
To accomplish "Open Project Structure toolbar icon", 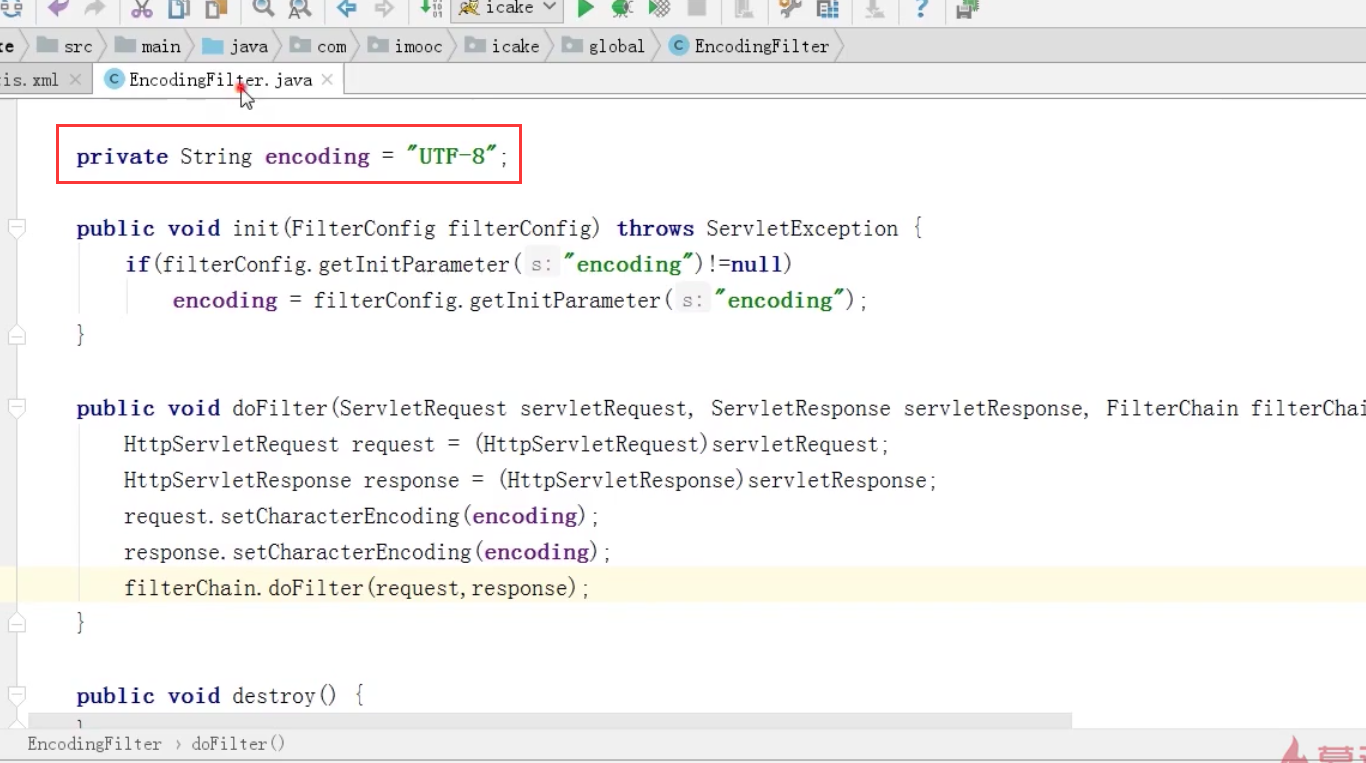I will (x=827, y=9).
